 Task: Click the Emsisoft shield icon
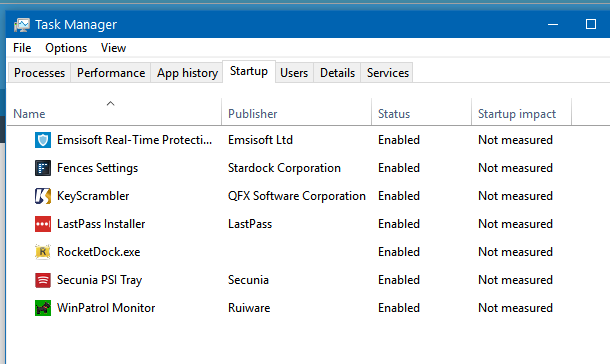(x=43, y=140)
